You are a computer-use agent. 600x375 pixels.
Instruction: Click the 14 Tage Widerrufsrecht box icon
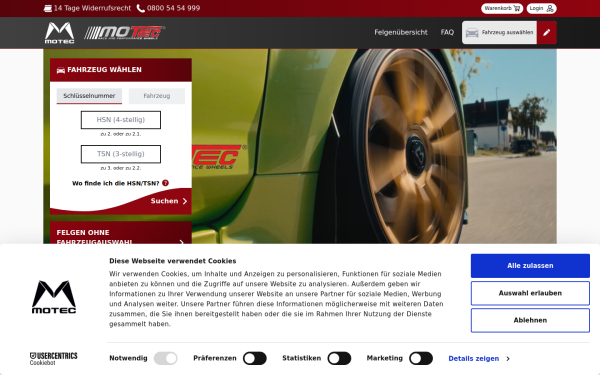tap(48, 8)
